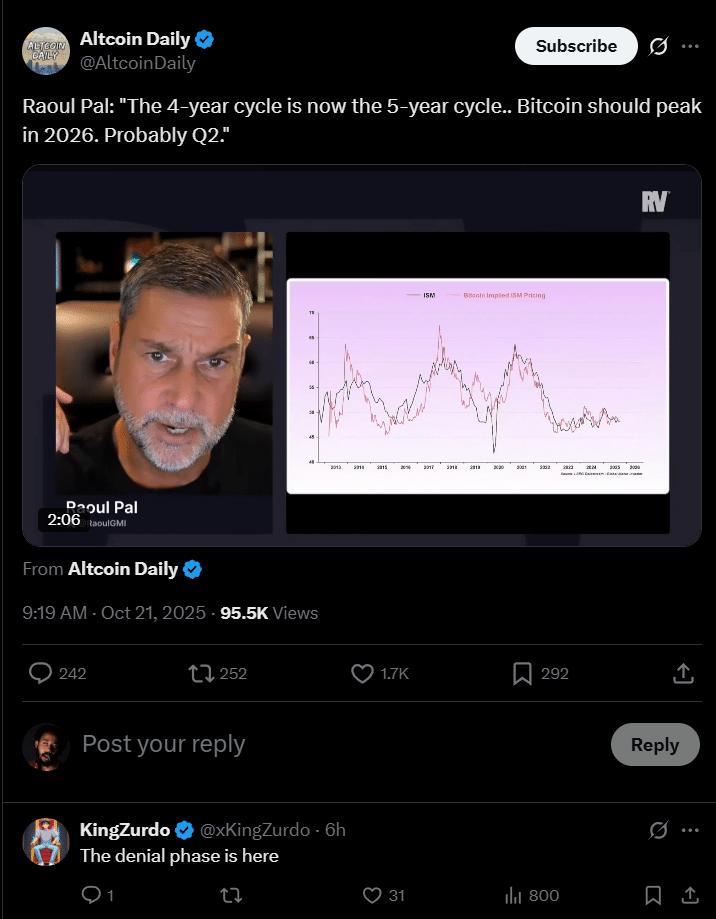Open more options on KingZurdo reply
Image resolution: width=716 pixels, height=919 pixels.
[690, 830]
